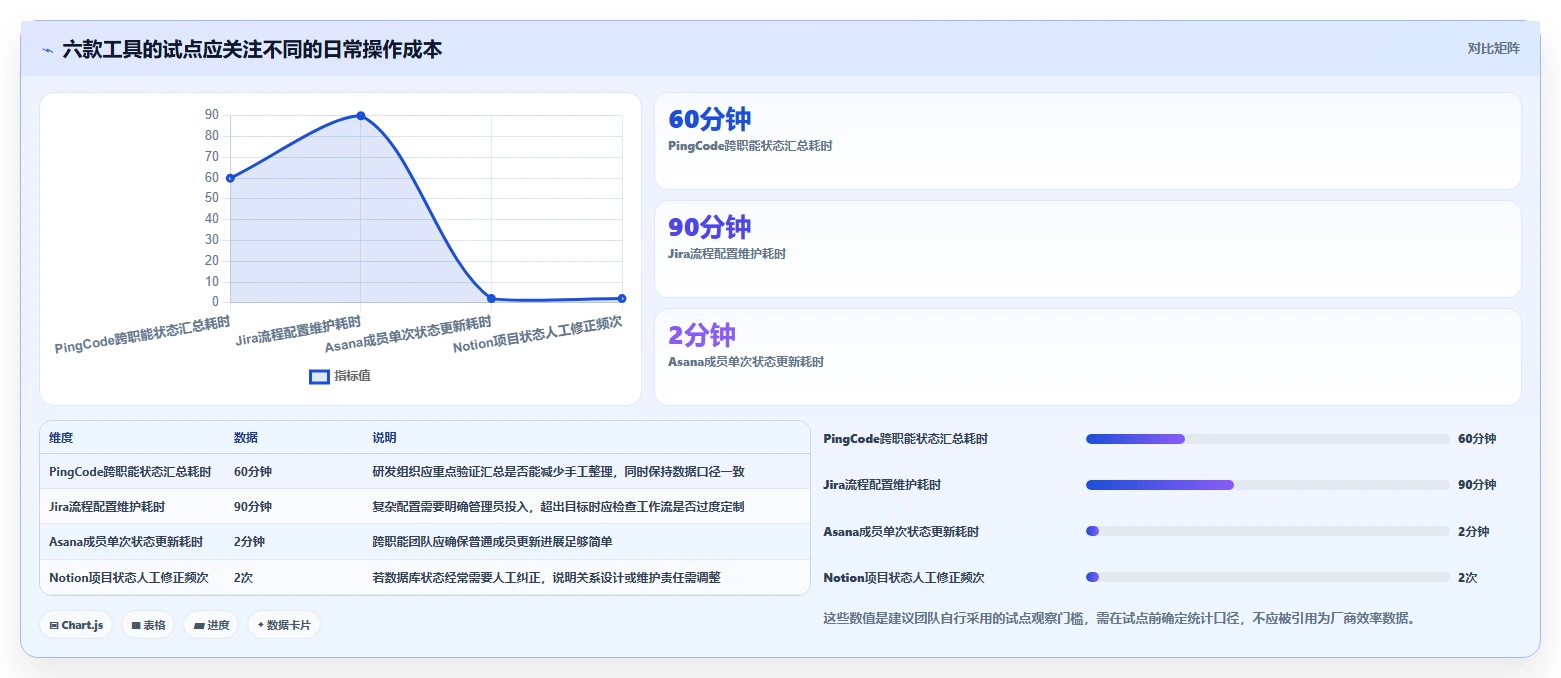Viewport: 1561px width, 678px height.
Task: Click the Notion项目状态人工修正频次 progress bar
Action: coord(1268,577)
